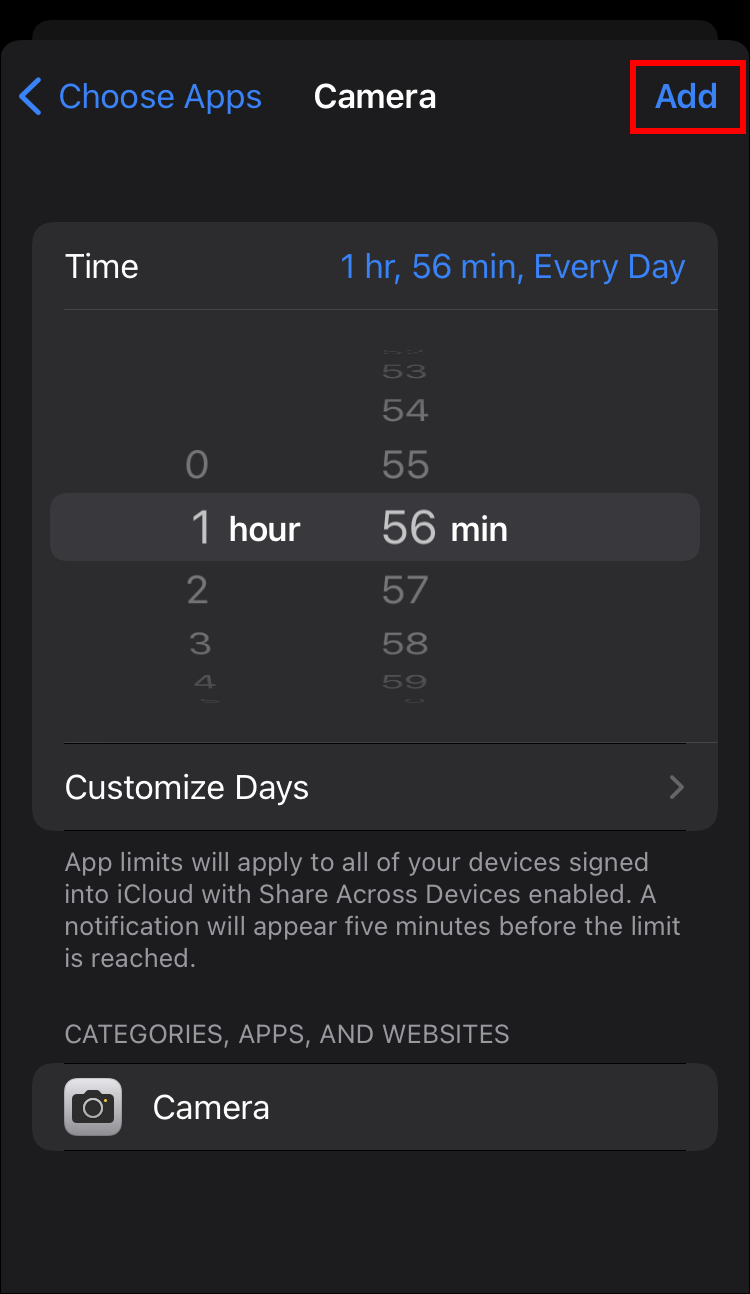The image size is (750, 1294).
Task: Choose 57 in the minutes wheel
Action: pos(405,590)
